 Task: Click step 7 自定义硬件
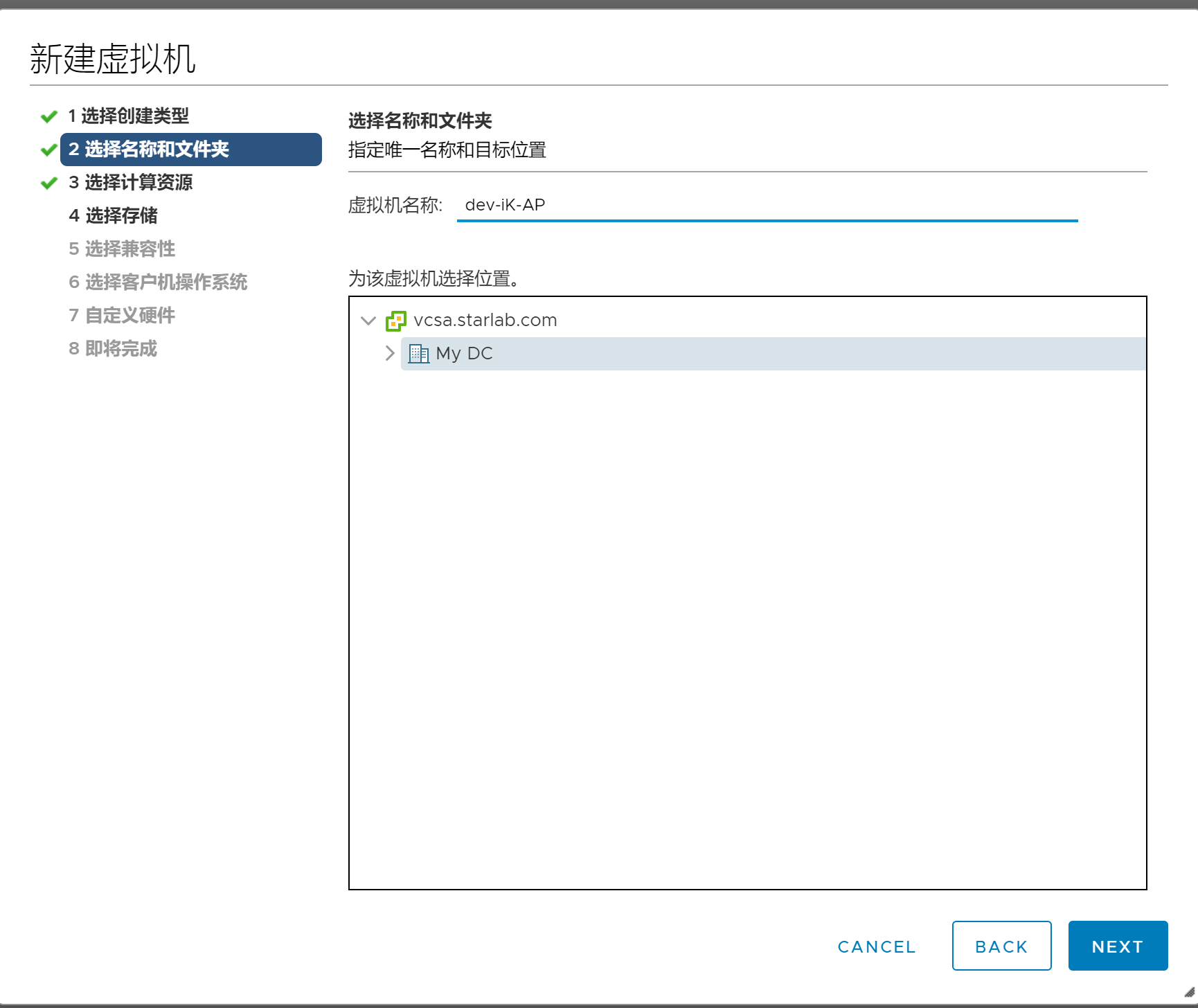click(122, 315)
